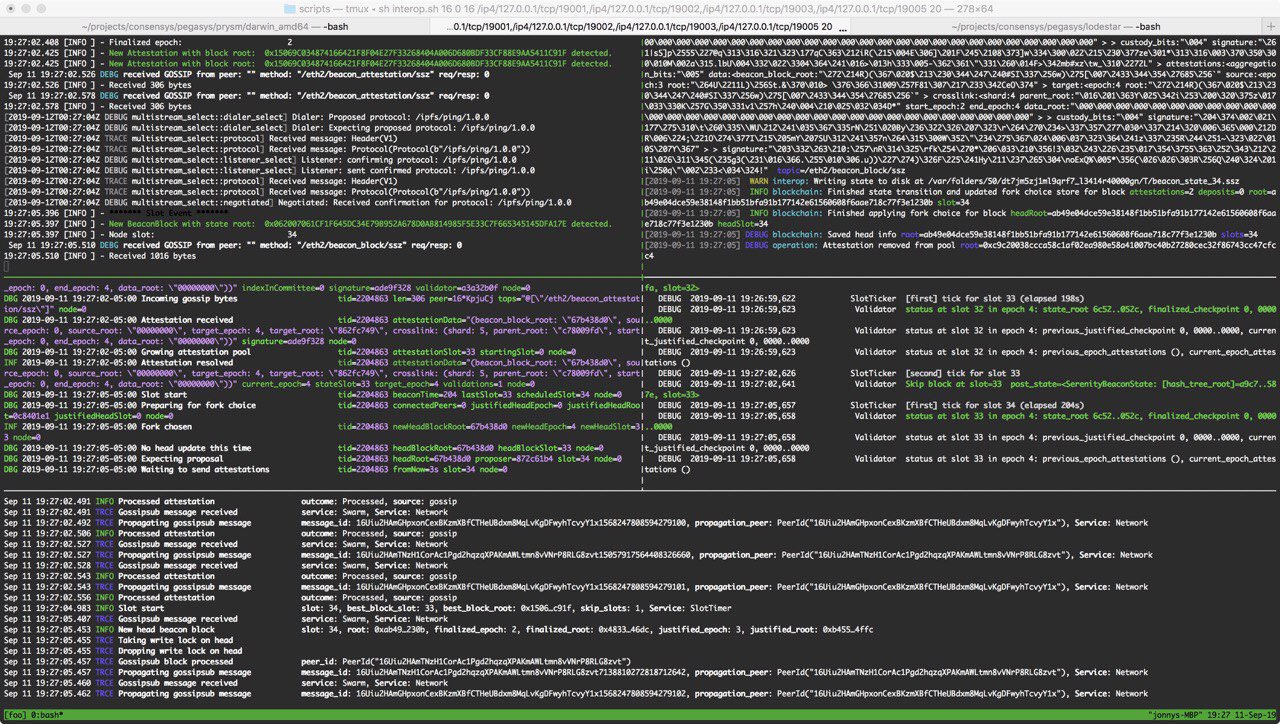Click the '[foo]' tmux session name
The height and width of the screenshot is (724, 1280).
[x=15, y=716]
